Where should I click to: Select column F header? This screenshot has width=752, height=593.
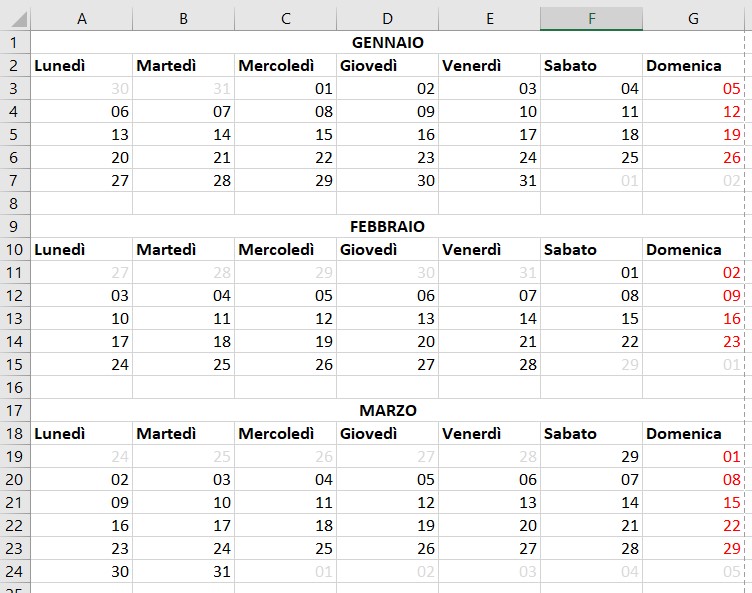(x=591, y=19)
